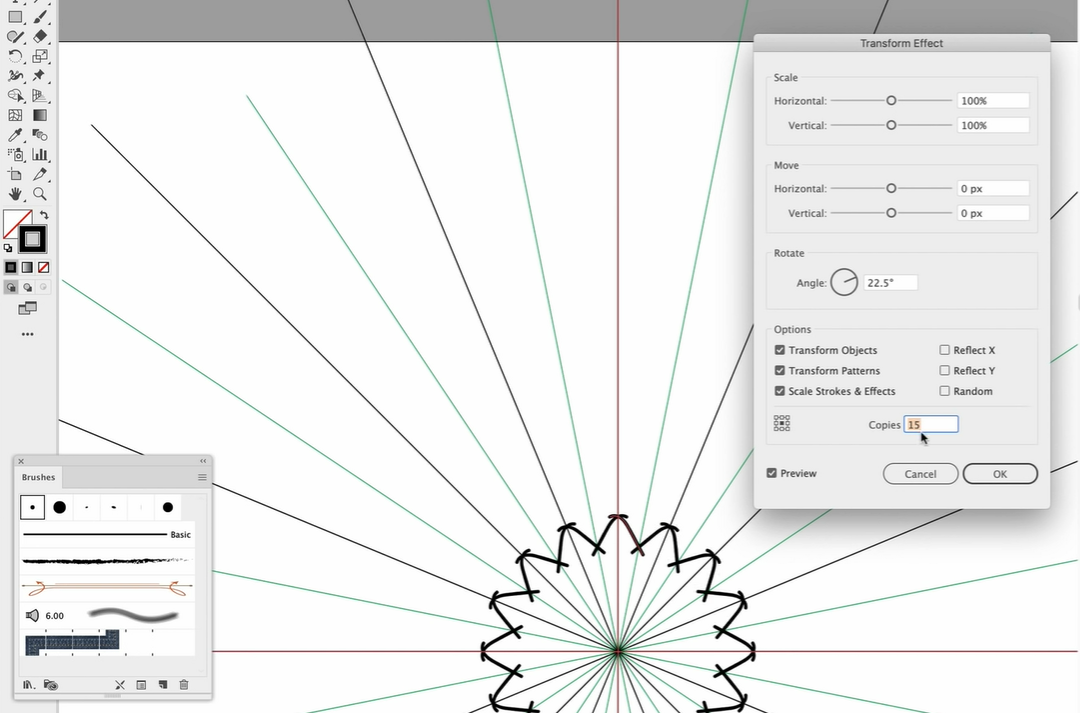
Task: Uncheck the Transform Objects checkbox
Action: point(780,351)
